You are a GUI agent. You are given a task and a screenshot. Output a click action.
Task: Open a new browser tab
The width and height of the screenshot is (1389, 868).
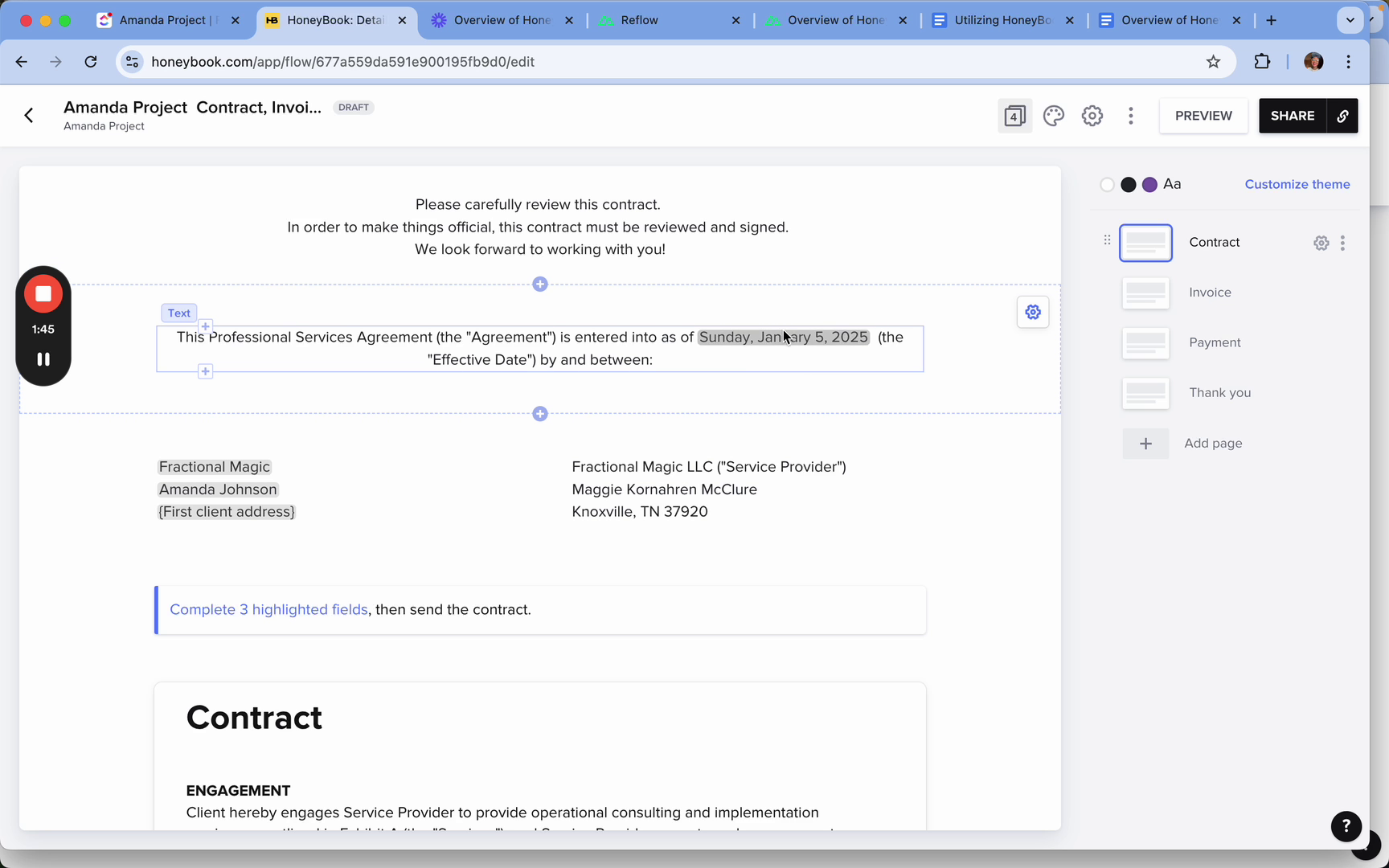point(1271,20)
